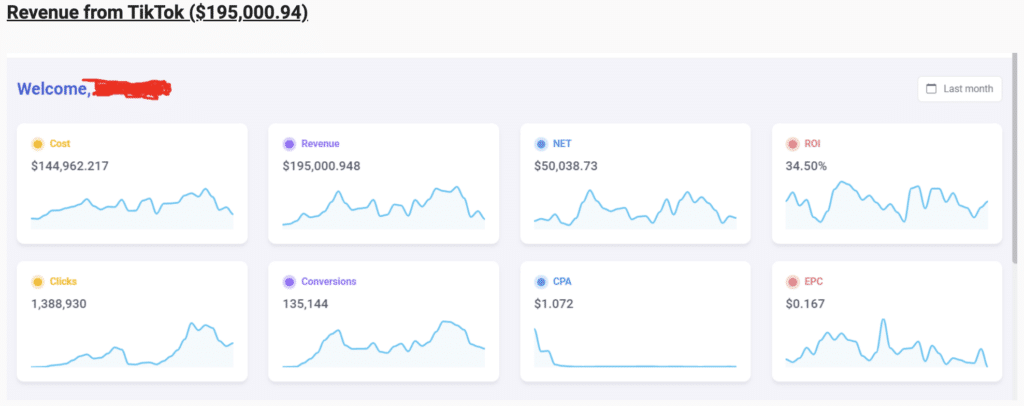Click the Revenue from TikTok heading
The height and width of the screenshot is (406, 1024).
click(157, 14)
